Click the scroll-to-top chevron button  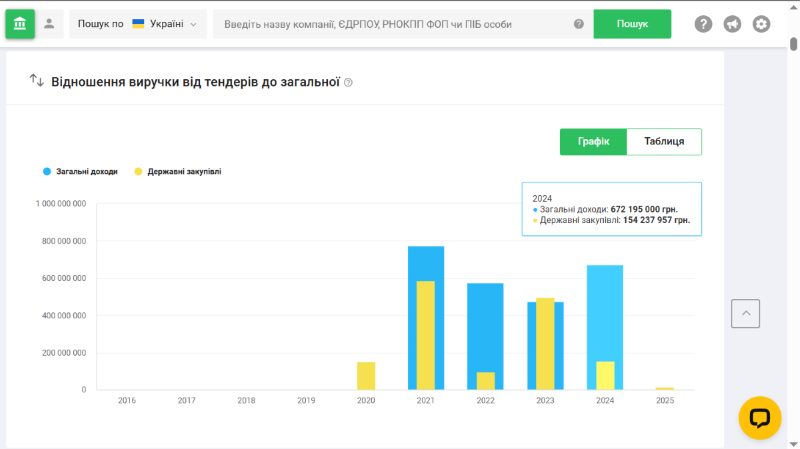[x=745, y=313]
